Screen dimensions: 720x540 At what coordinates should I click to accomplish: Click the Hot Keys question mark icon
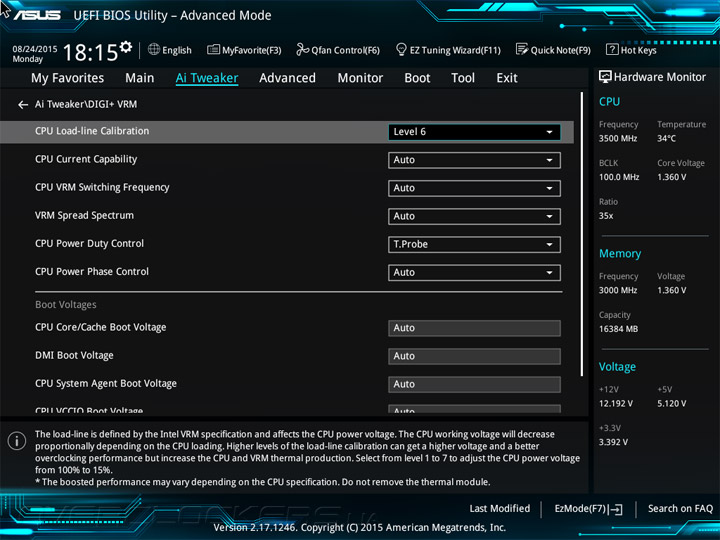click(x=612, y=49)
